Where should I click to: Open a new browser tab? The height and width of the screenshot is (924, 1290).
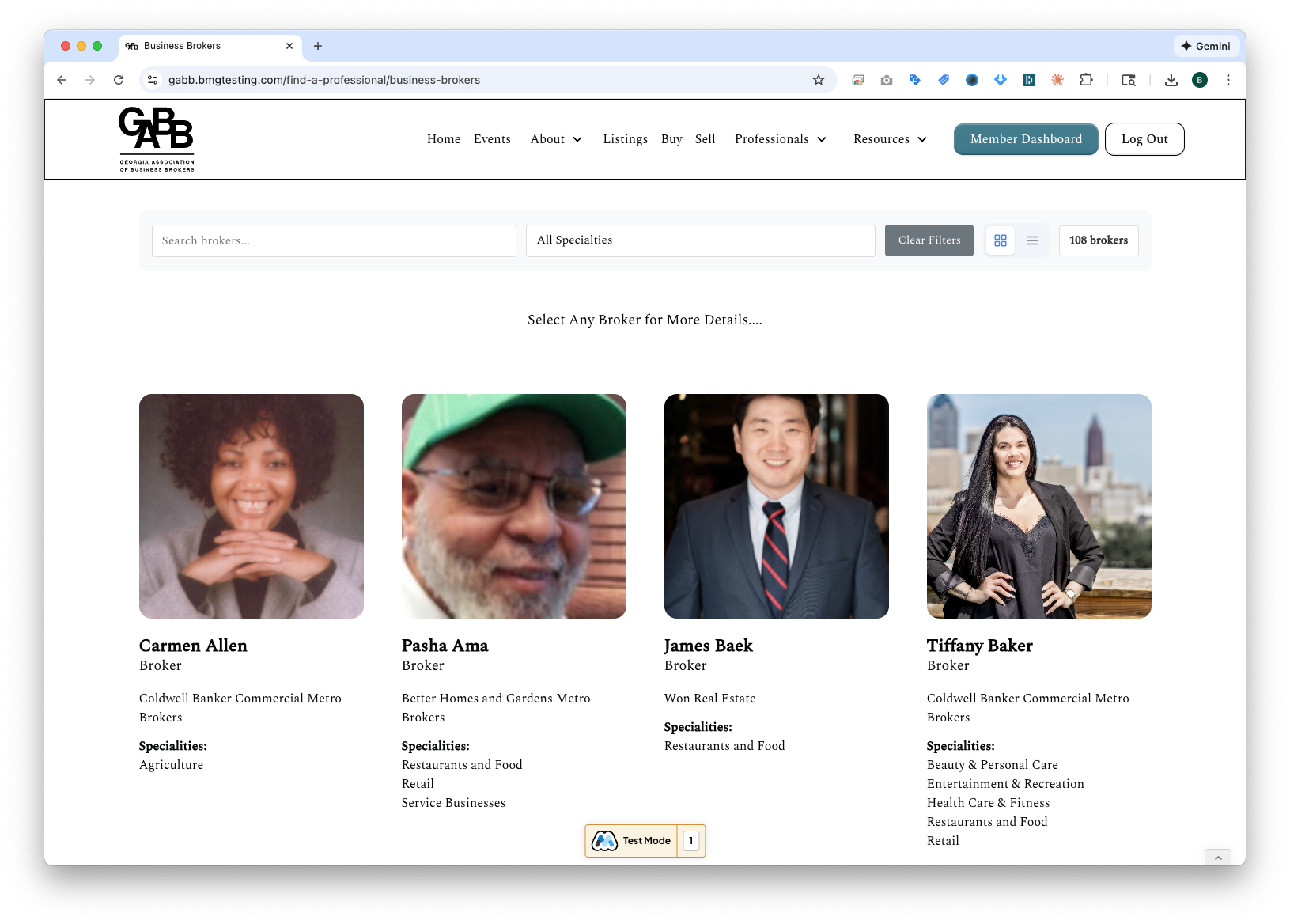pyautogui.click(x=318, y=46)
